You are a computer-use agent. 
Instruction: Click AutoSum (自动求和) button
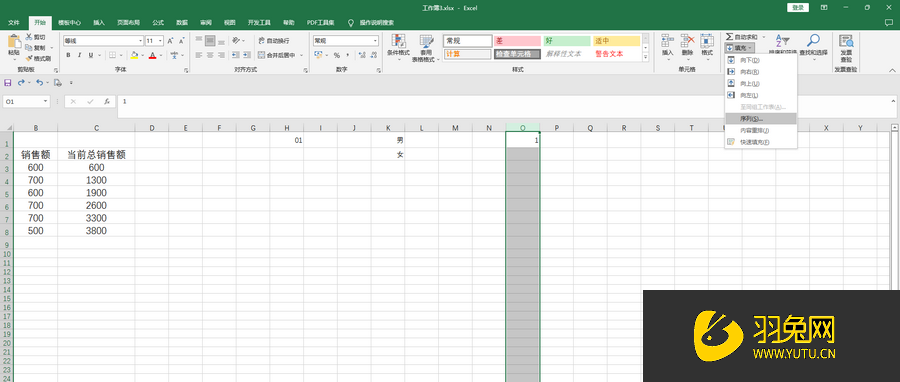point(742,37)
